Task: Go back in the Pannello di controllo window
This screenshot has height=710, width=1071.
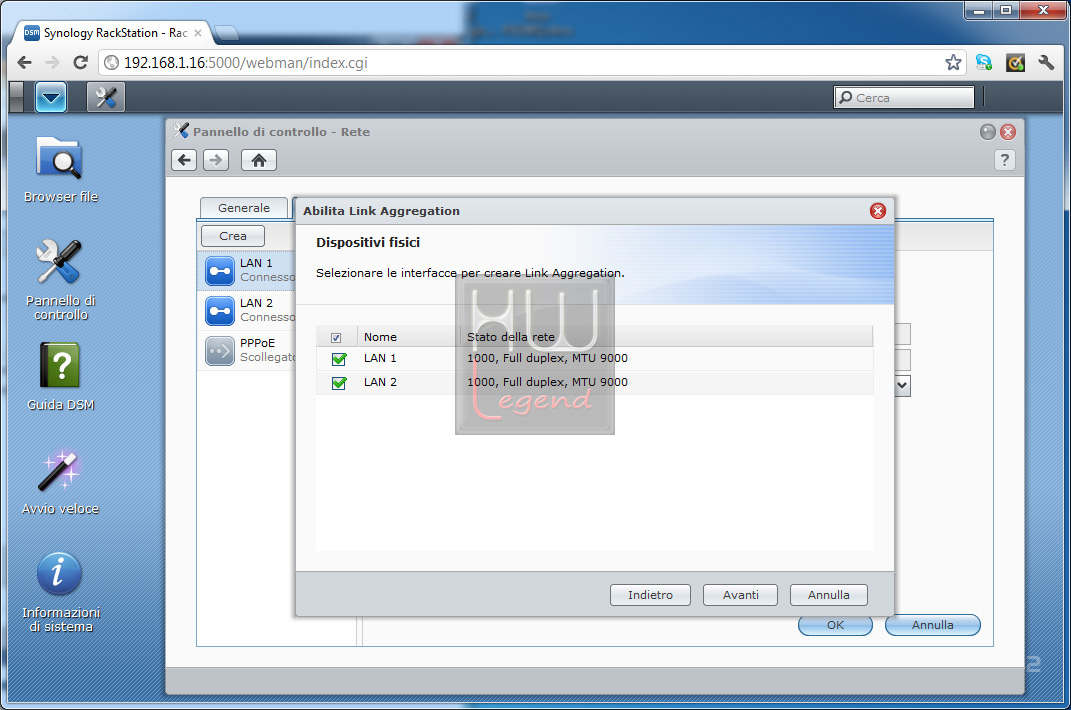Action: (x=184, y=161)
